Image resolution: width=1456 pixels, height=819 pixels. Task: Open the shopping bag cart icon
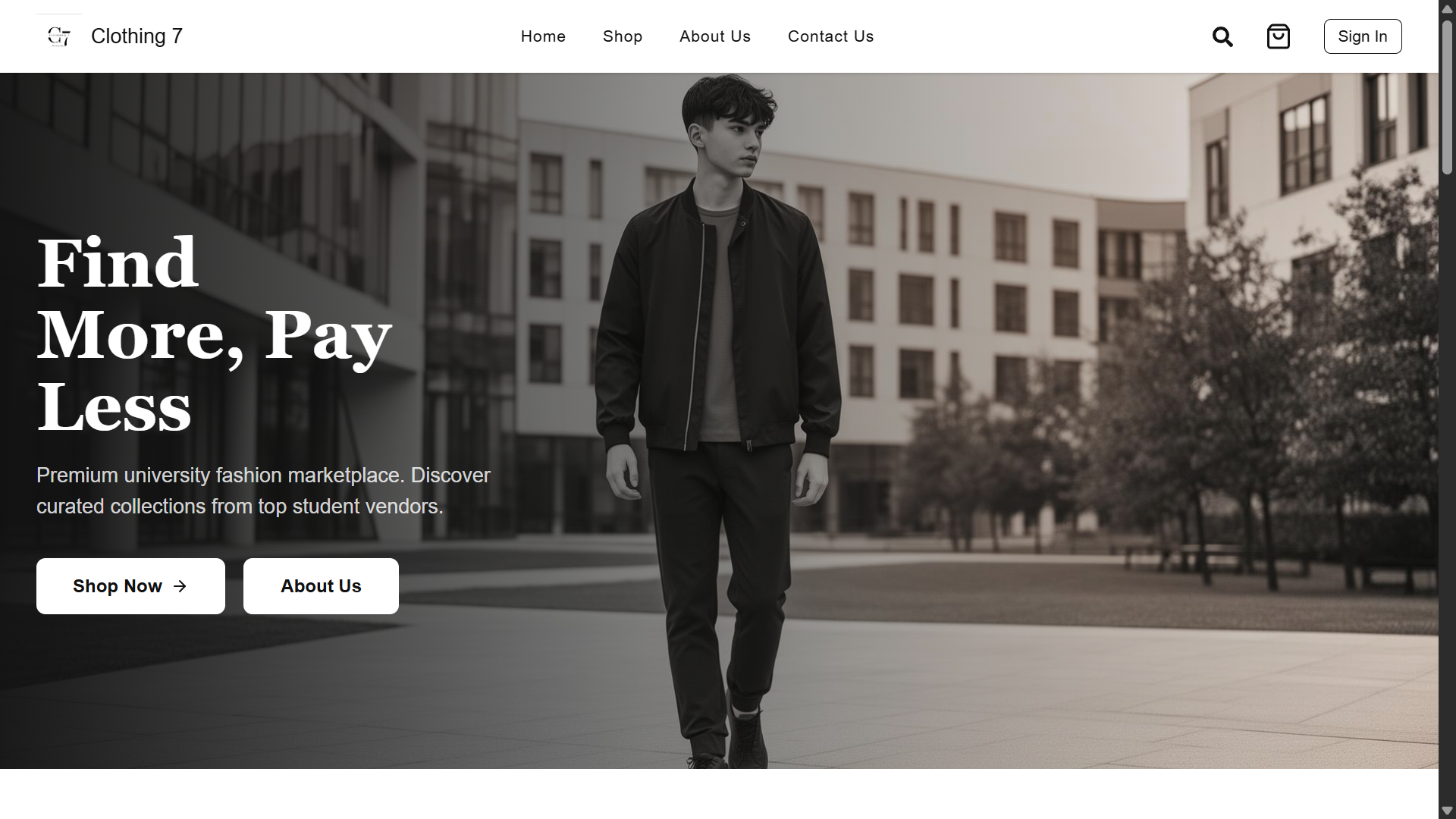click(1279, 36)
